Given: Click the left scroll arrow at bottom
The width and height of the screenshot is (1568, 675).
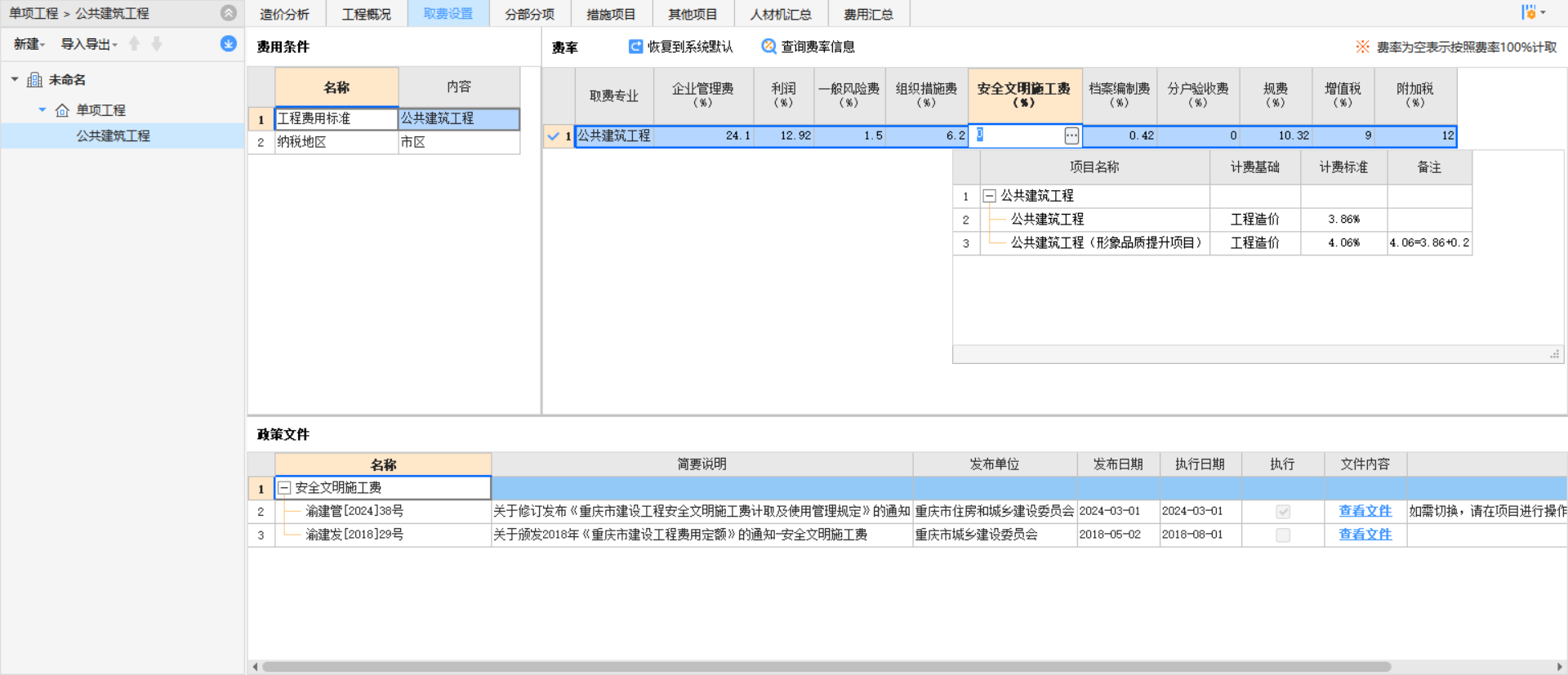Looking at the screenshot, I should 255,667.
